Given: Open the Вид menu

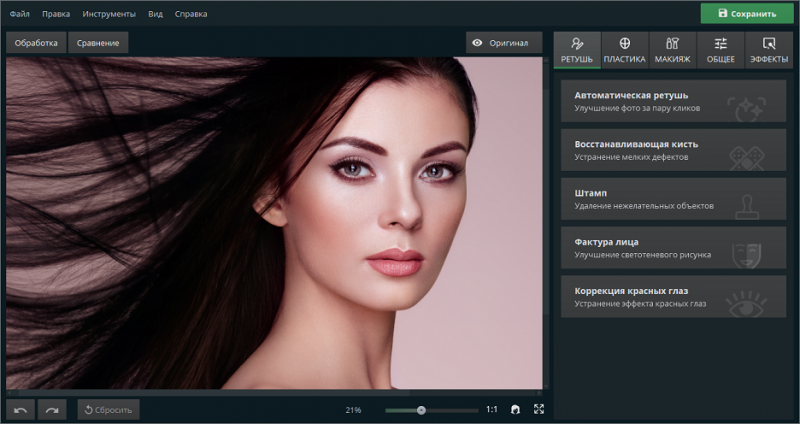Looking at the screenshot, I should pyautogui.click(x=156, y=14).
